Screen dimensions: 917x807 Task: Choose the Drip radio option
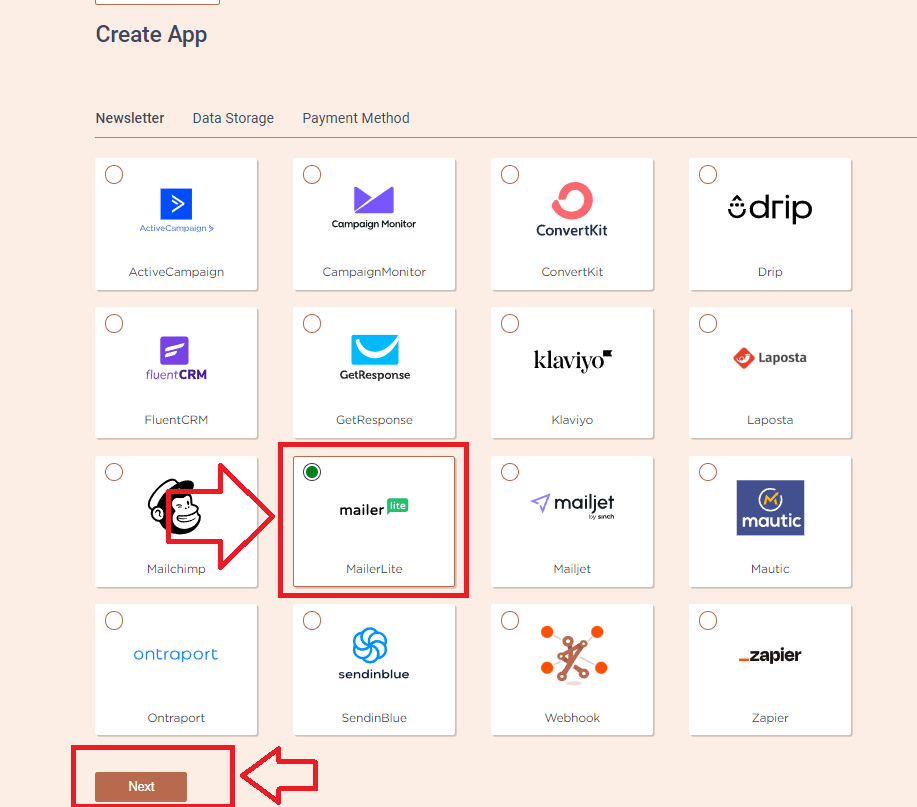(x=708, y=174)
